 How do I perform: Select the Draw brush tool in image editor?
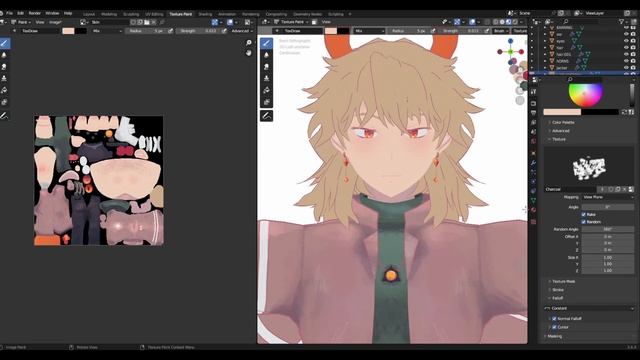point(4,43)
